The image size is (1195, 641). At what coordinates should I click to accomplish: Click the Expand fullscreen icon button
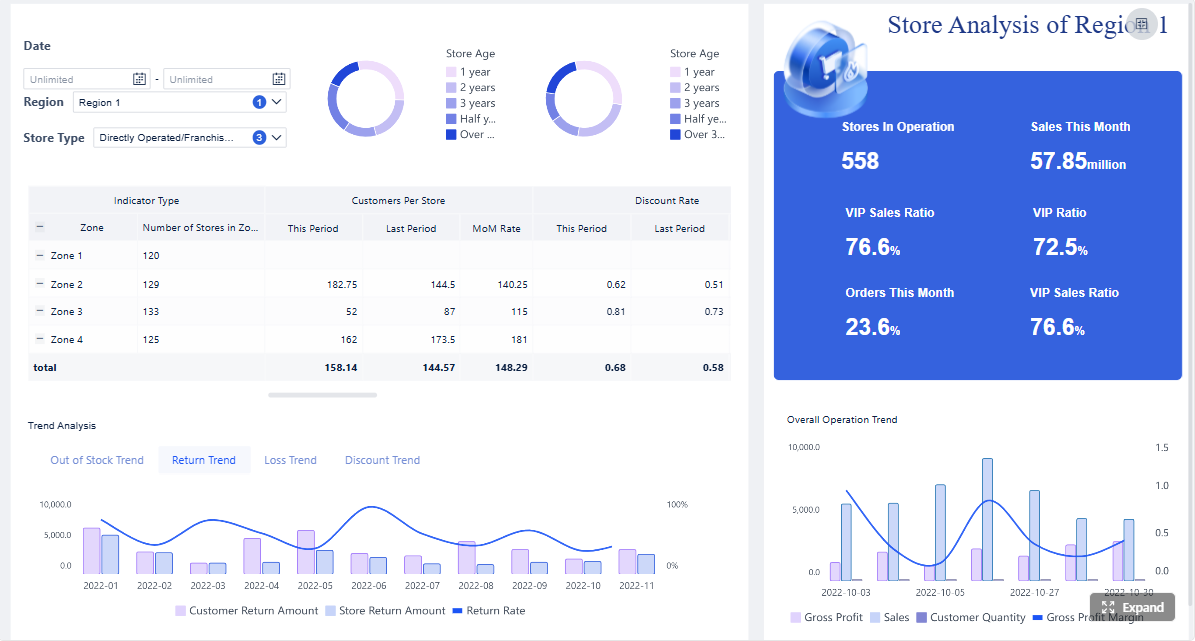pos(1133,607)
